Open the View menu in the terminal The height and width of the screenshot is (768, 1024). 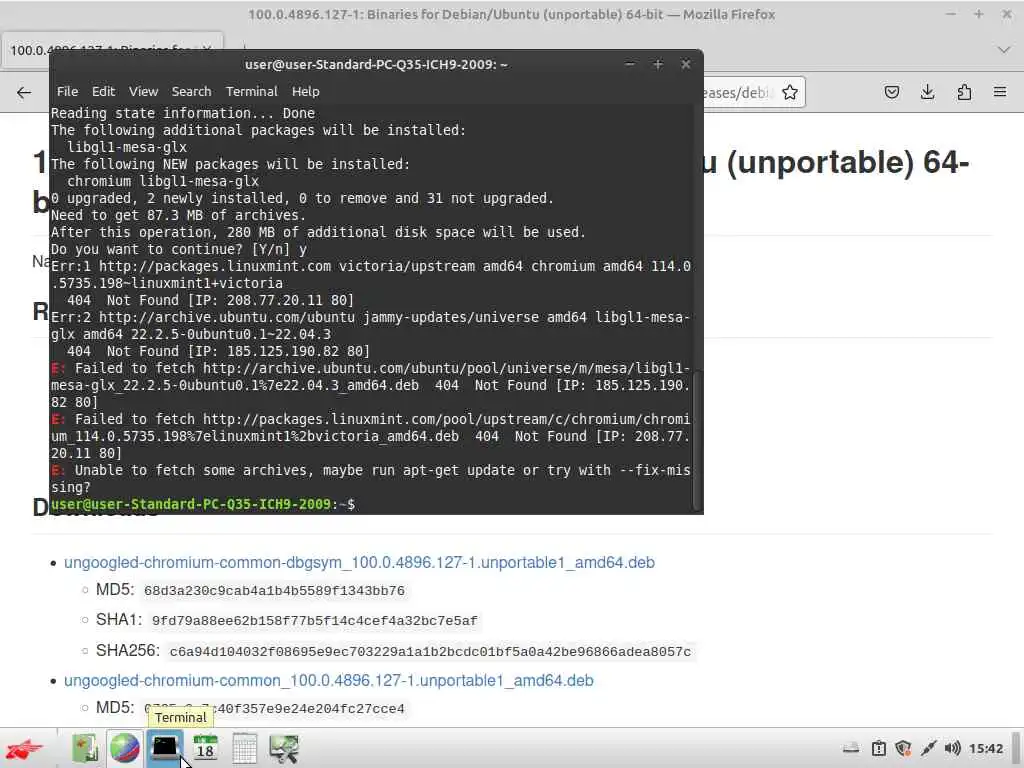(143, 91)
